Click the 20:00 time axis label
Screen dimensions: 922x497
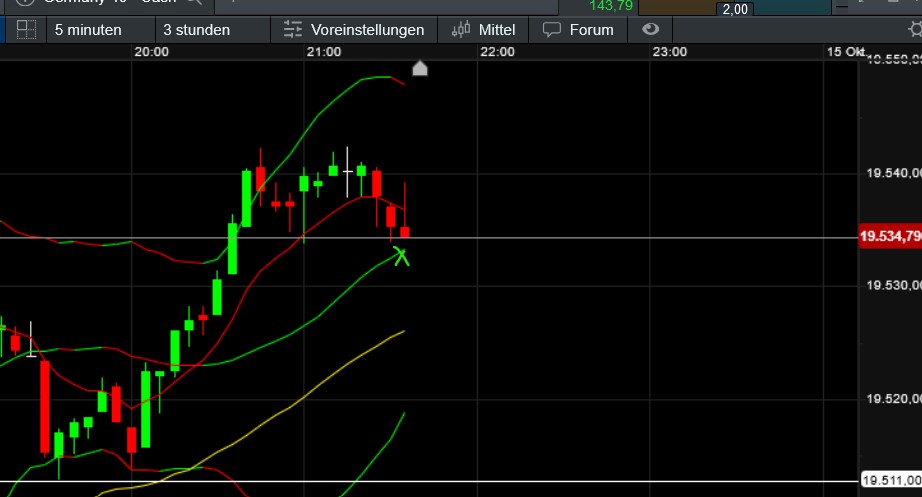click(x=151, y=52)
